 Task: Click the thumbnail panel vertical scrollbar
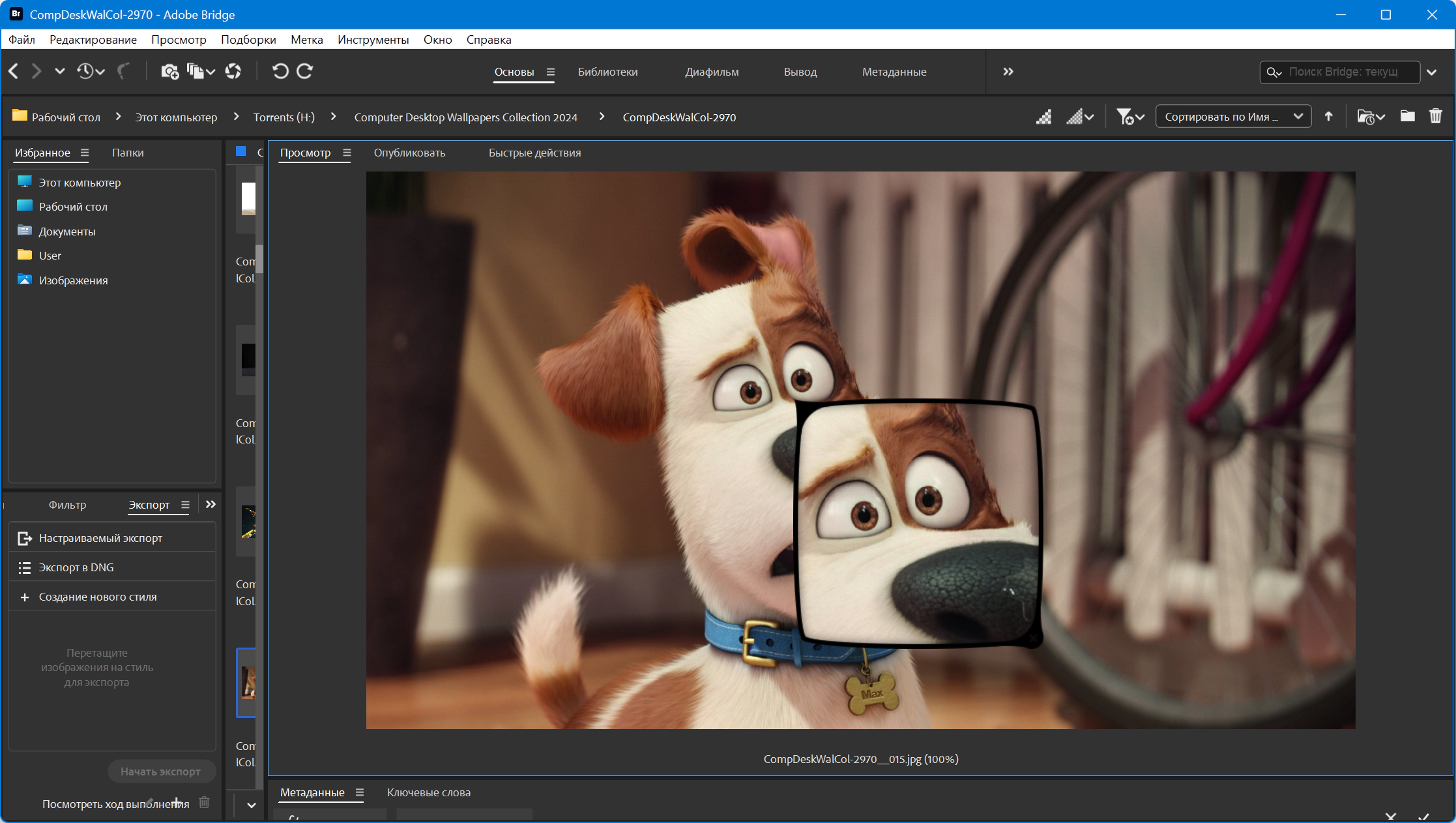259,259
